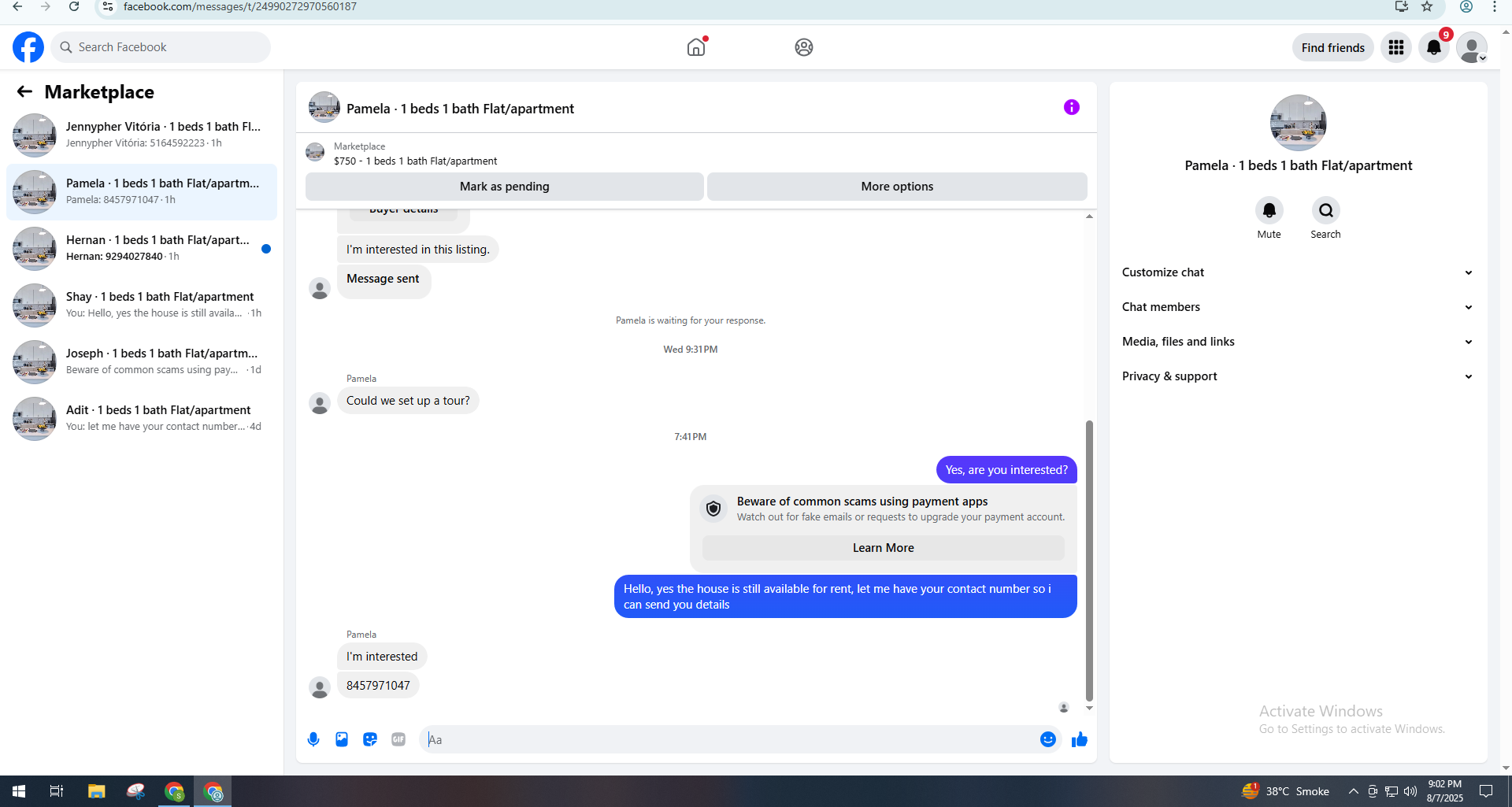Click the Aa message input box
The image size is (1512, 807).
pyautogui.click(x=728, y=739)
